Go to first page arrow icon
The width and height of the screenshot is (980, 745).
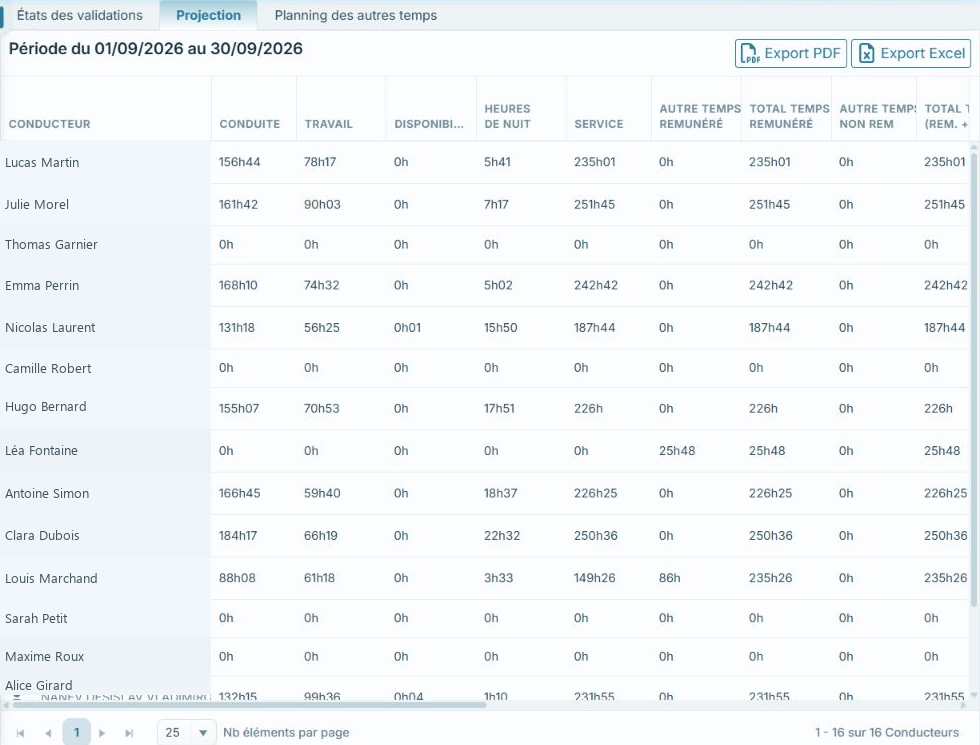(20, 732)
